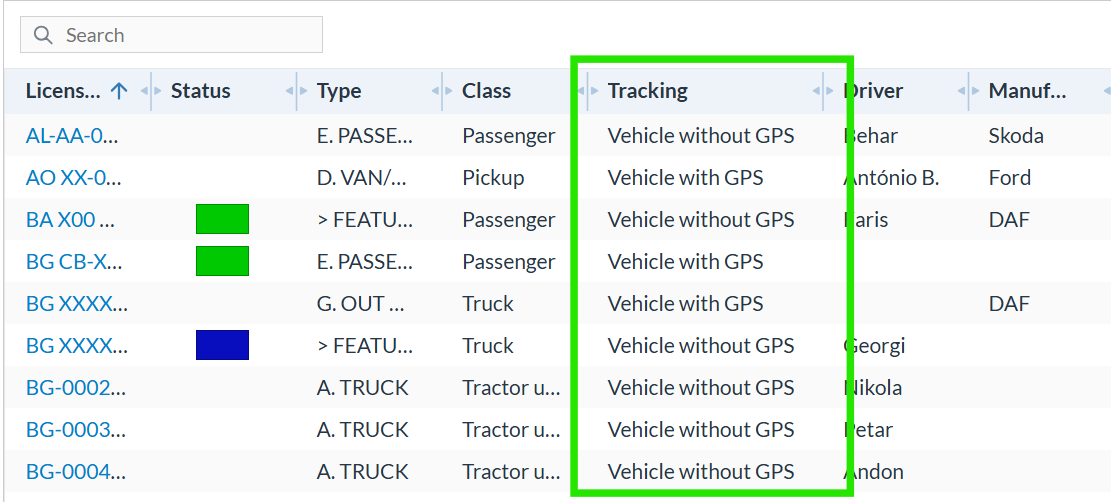
Task: Sort by the Class column header
Action: pyautogui.click(x=486, y=91)
